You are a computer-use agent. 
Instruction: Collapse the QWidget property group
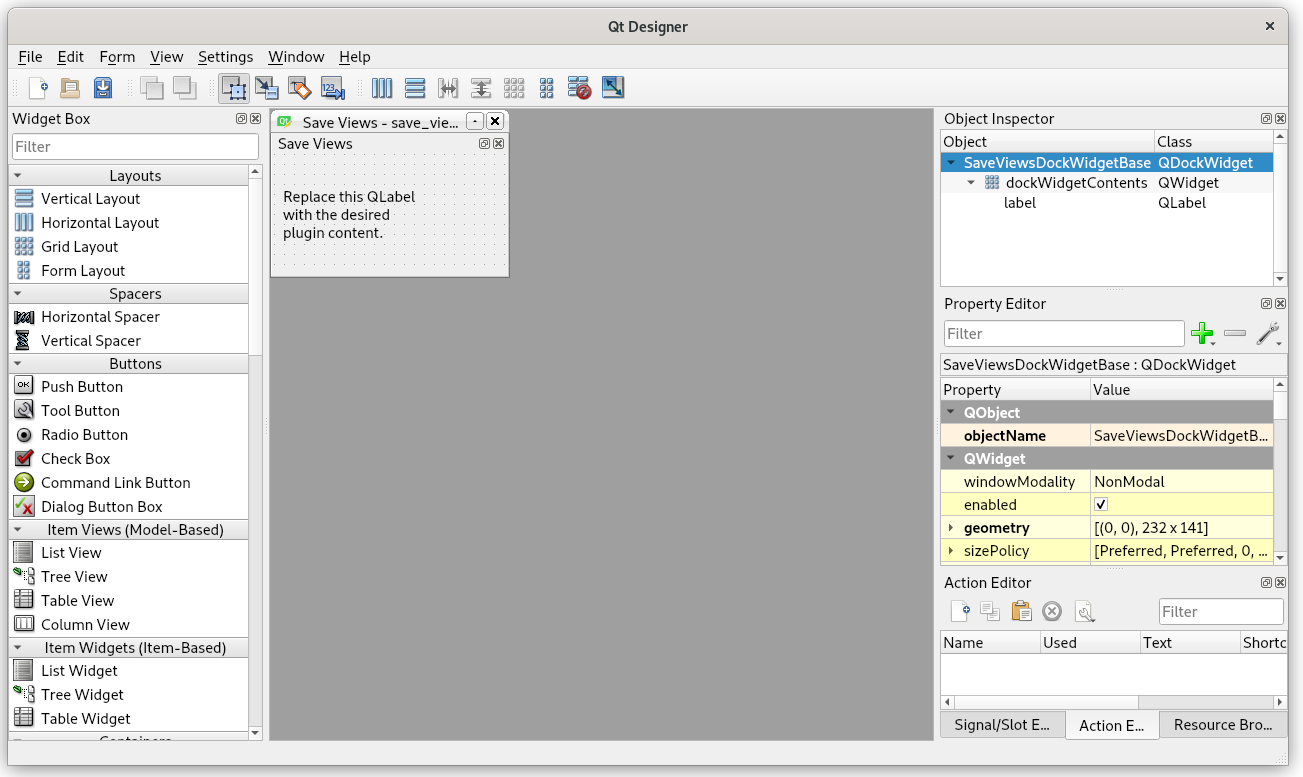[950, 458]
